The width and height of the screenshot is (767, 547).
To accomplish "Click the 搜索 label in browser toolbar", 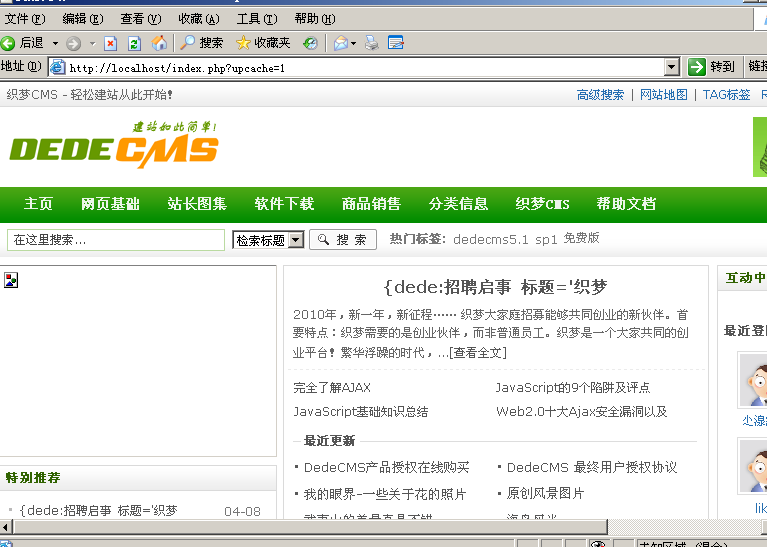I will (x=211, y=43).
